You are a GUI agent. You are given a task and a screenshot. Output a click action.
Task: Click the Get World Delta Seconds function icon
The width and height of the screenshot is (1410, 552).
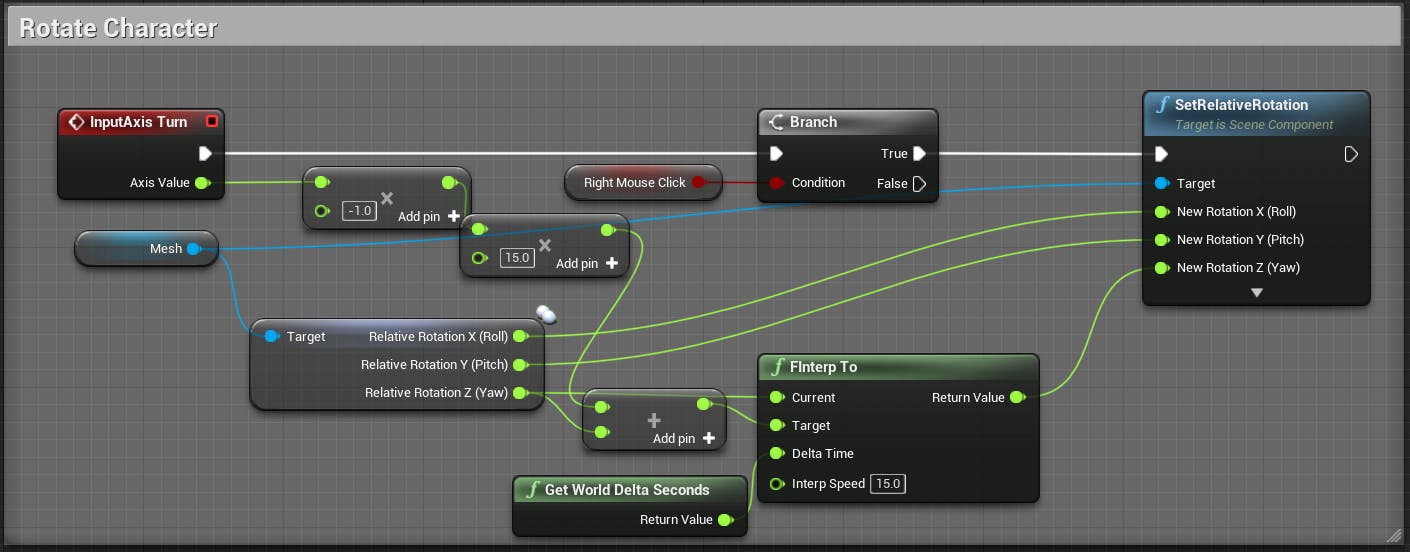(x=532, y=490)
